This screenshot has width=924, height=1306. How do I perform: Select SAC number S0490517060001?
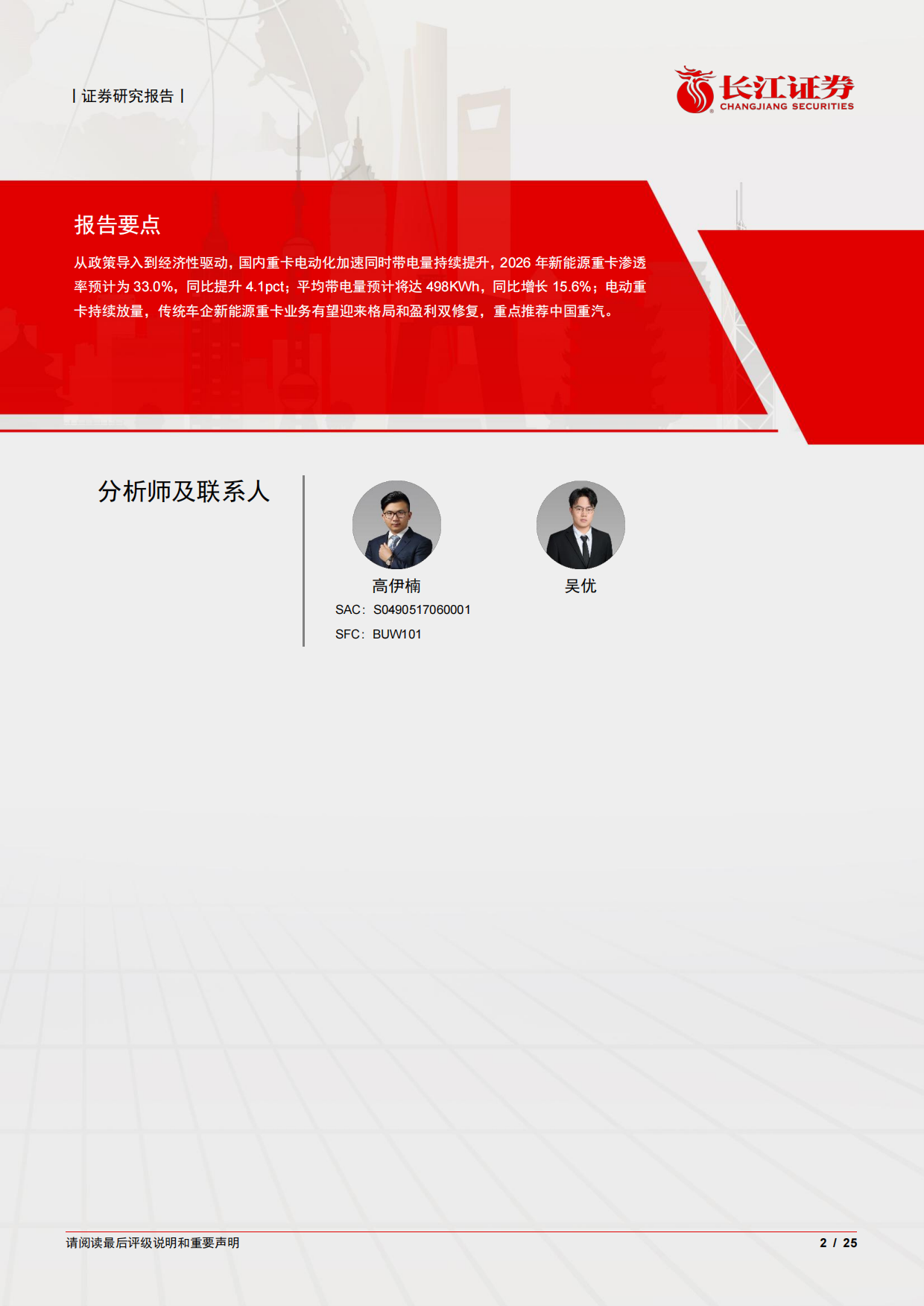[422, 609]
